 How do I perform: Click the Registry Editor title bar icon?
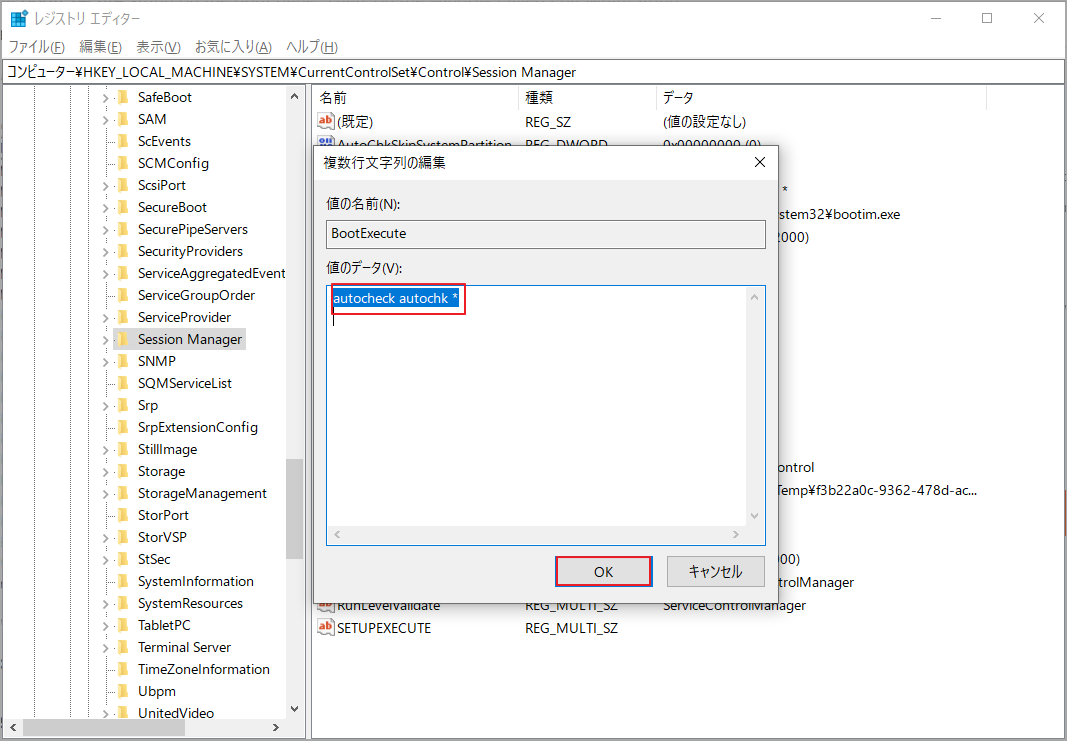click(x=17, y=17)
